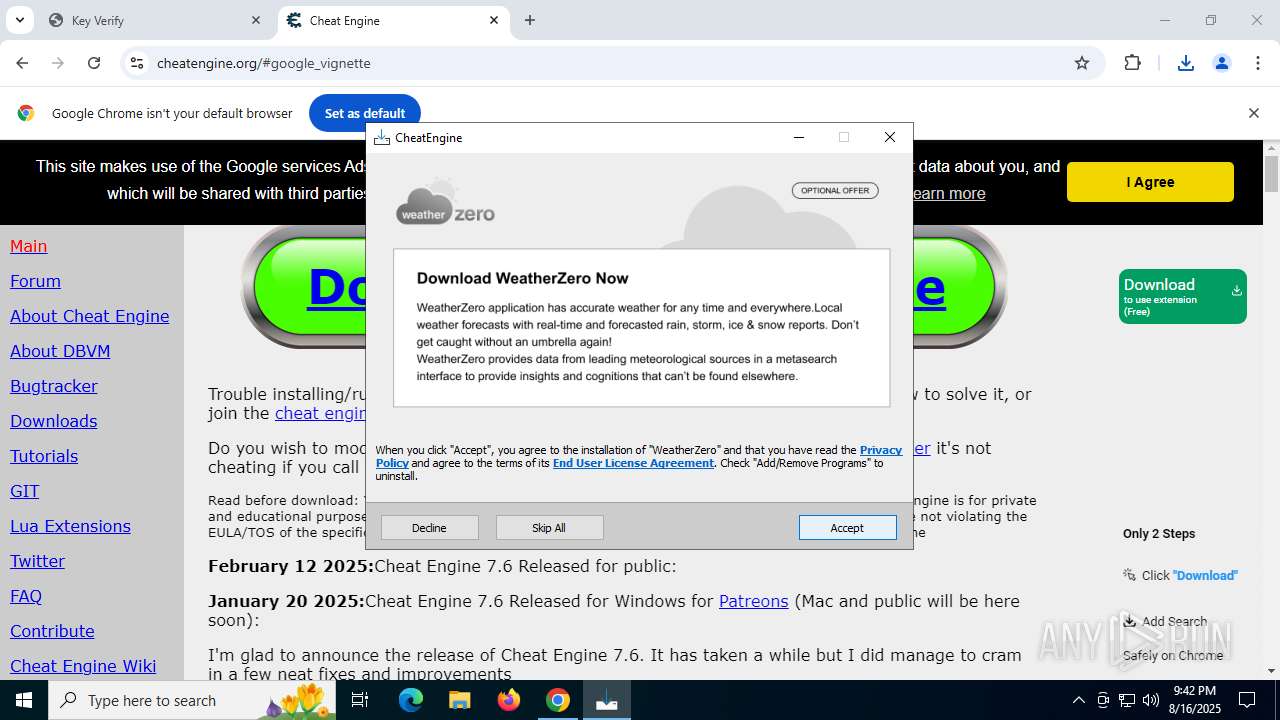Select Google Chrome taskbar icon

pos(557,700)
